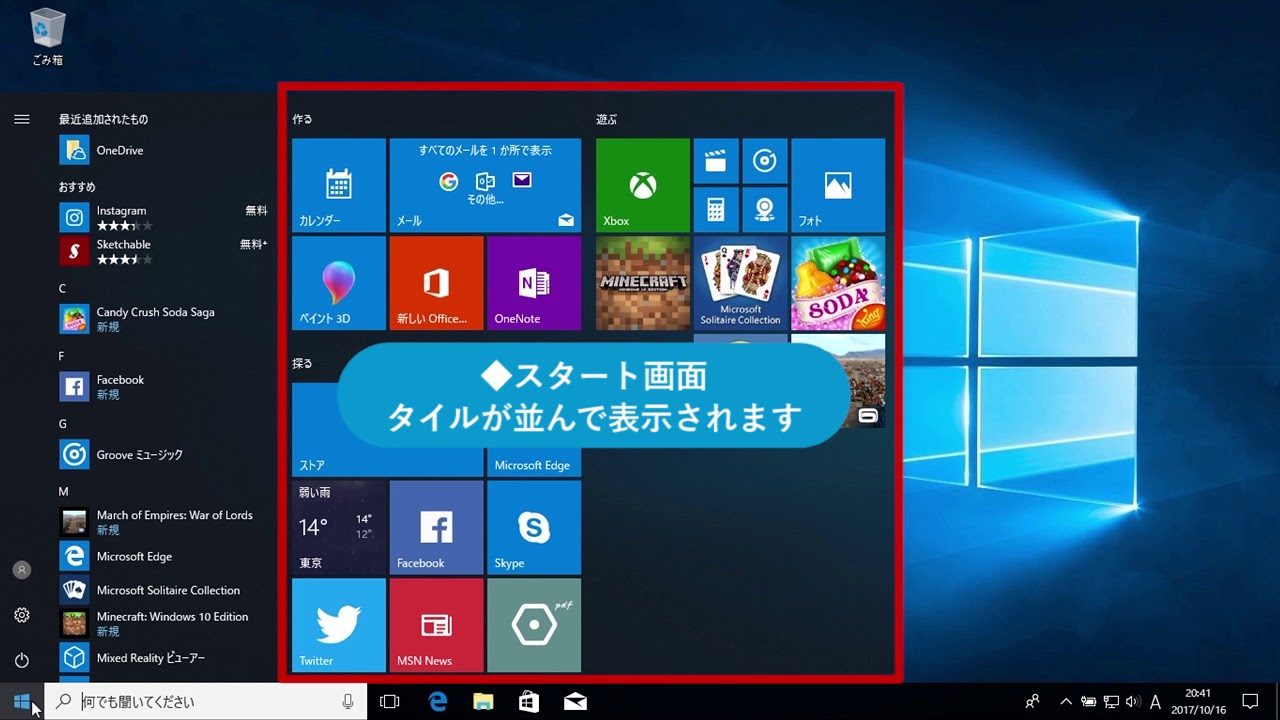Open File Explorer from the taskbar

pyautogui.click(x=483, y=702)
